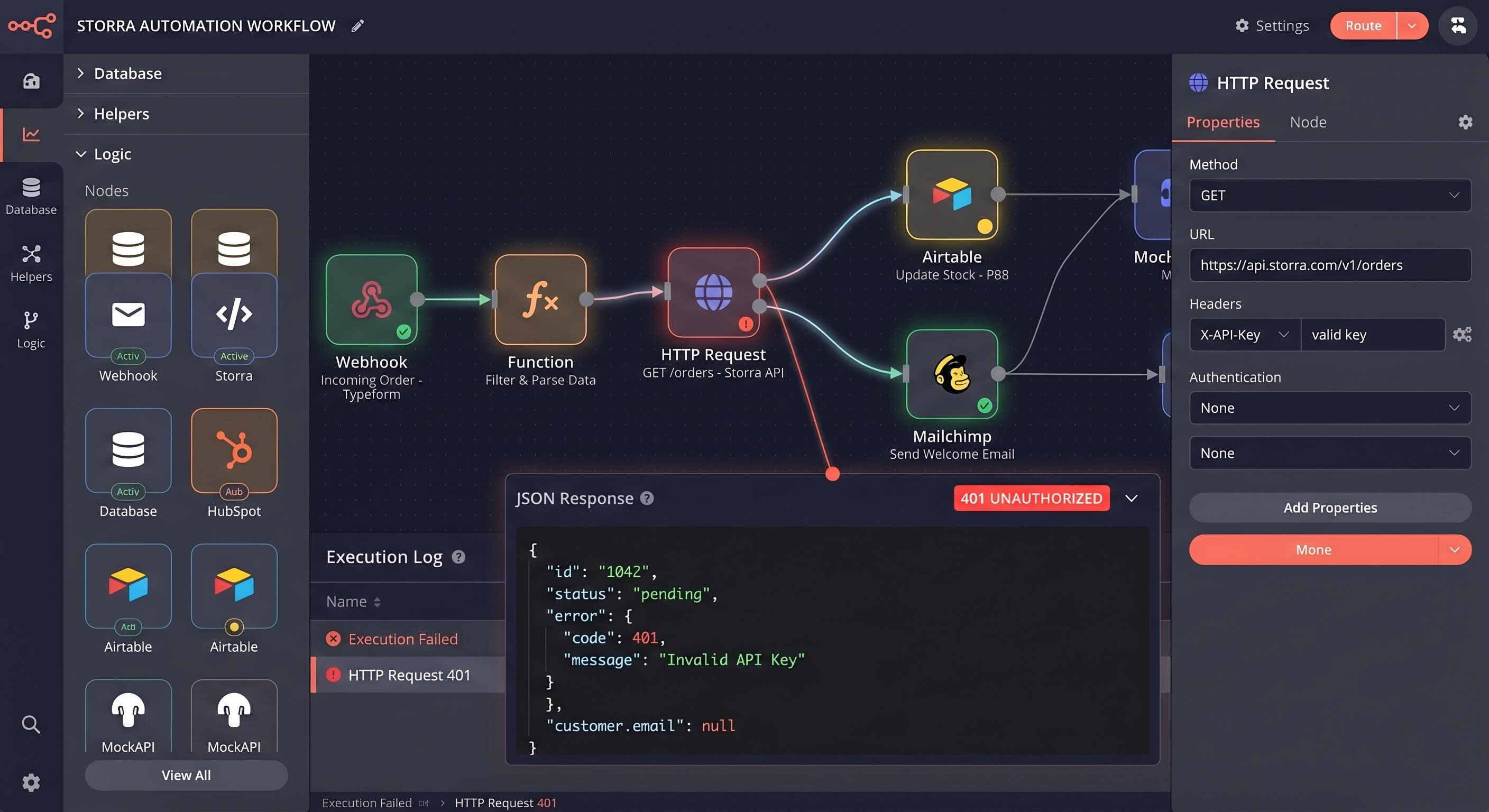The width and height of the screenshot is (1489, 812).
Task: Open the Mone button dropdown arrow
Action: pos(1455,550)
